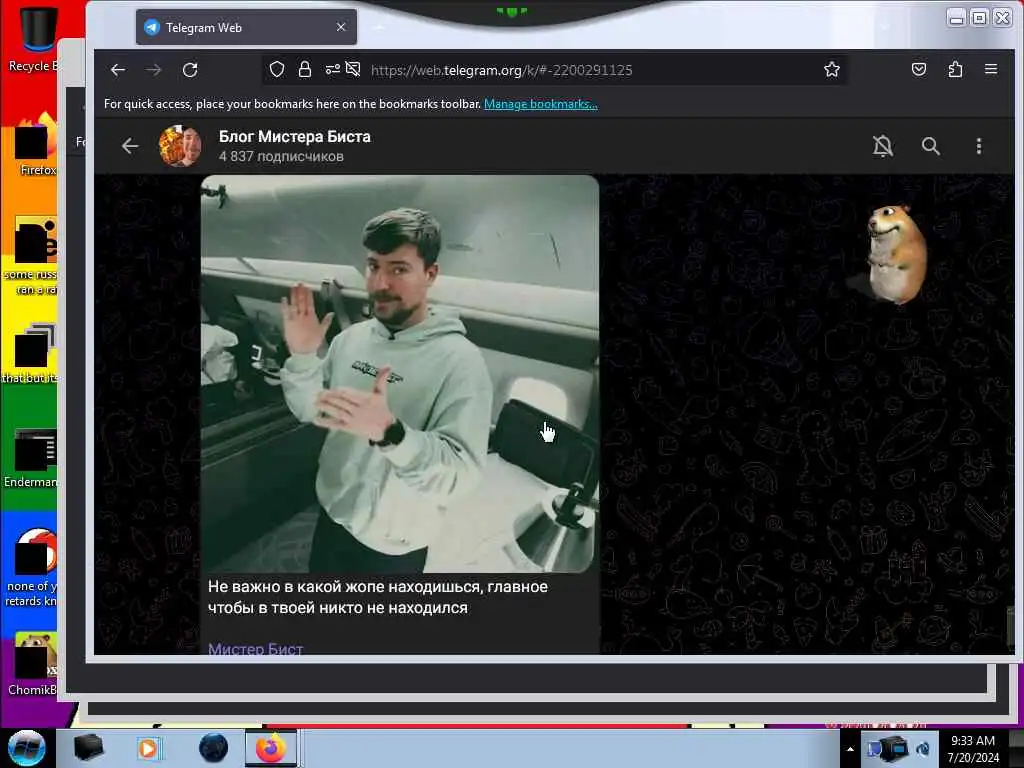Open the tracking protection shield icon
The width and height of the screenshot is (1024, 768).
click(x=277, y=69)
